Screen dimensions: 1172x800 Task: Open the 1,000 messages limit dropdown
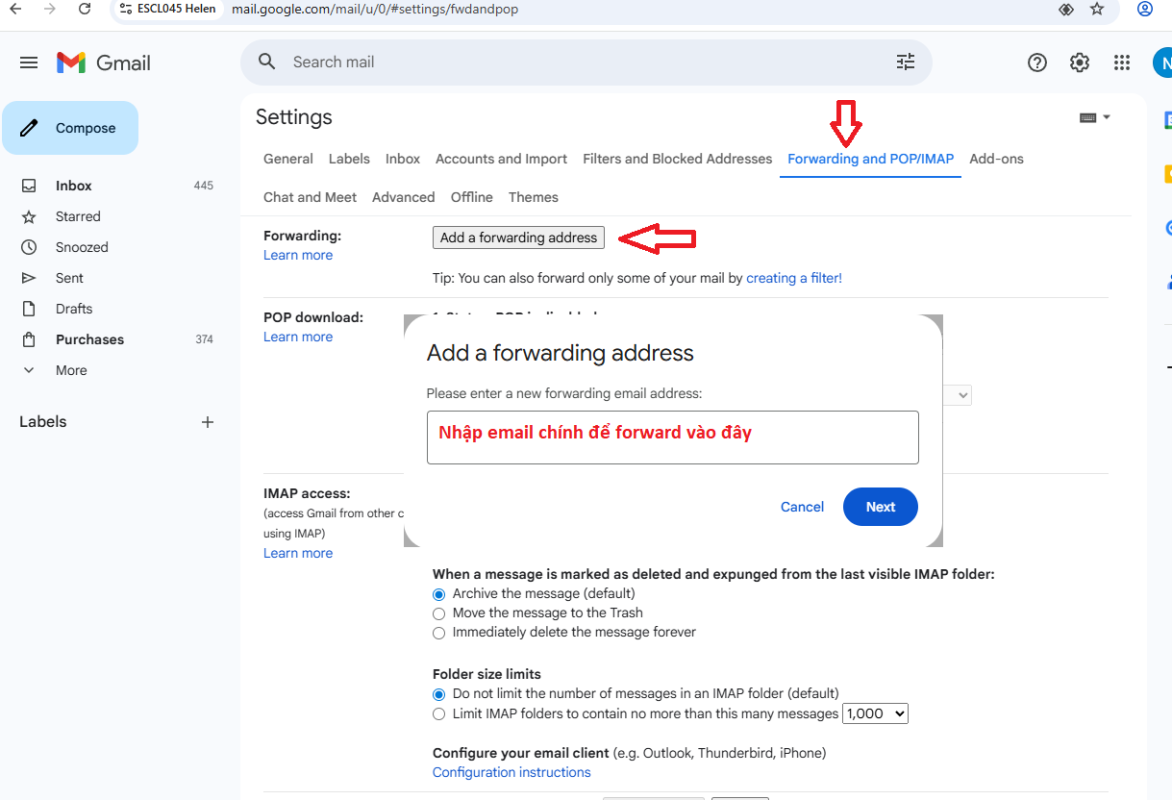tap(875, 713)
